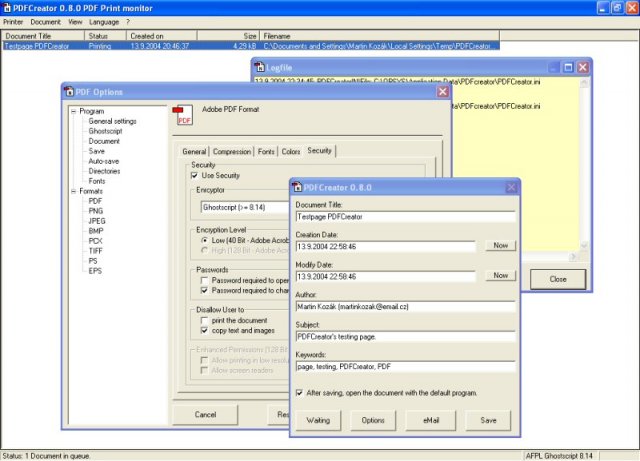Switch to the Fonts tab
The height and width of the screenshot is (461, 640).
click(266, 151)
